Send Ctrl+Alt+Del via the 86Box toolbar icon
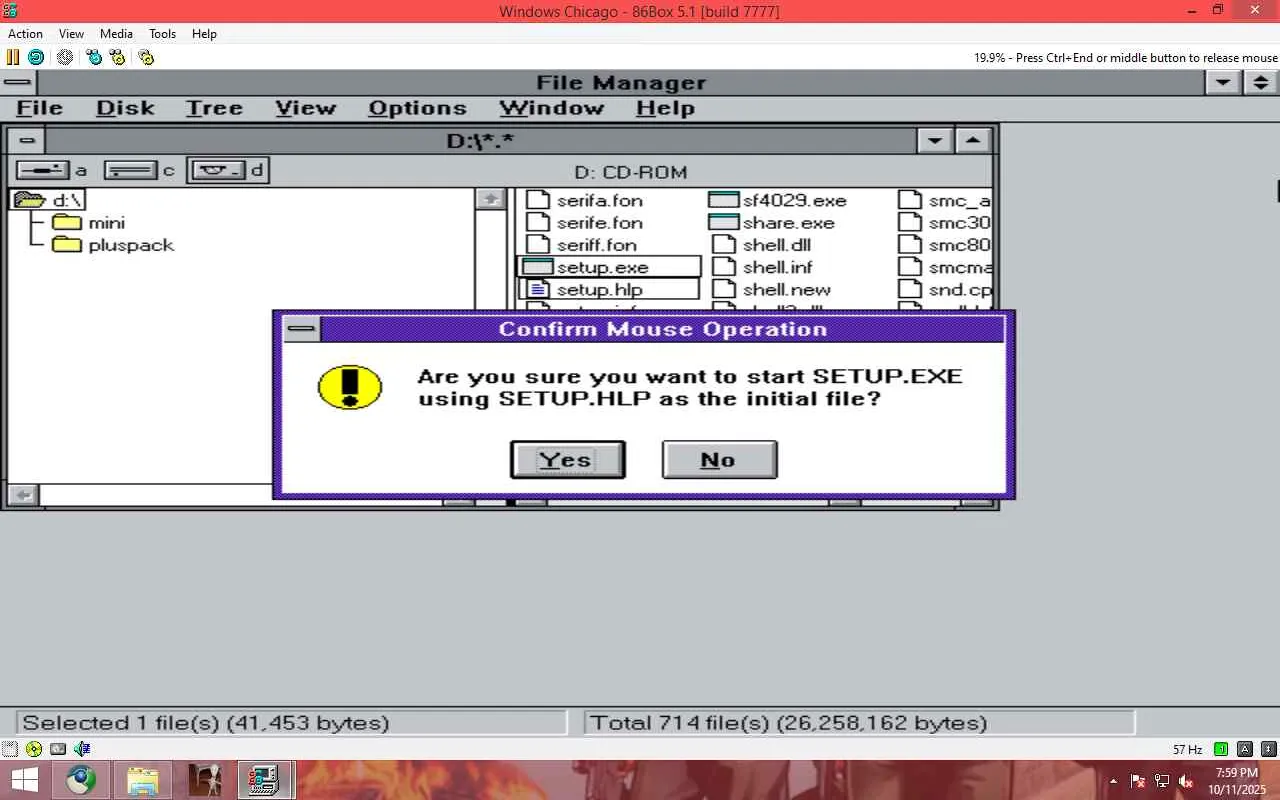 coord(94,57)
